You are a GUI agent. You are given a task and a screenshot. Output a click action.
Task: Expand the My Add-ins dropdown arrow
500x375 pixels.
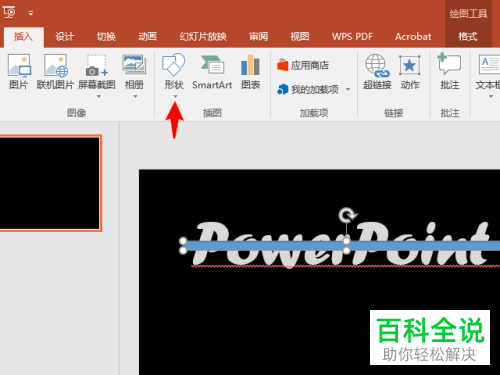(x=348, y=89)
